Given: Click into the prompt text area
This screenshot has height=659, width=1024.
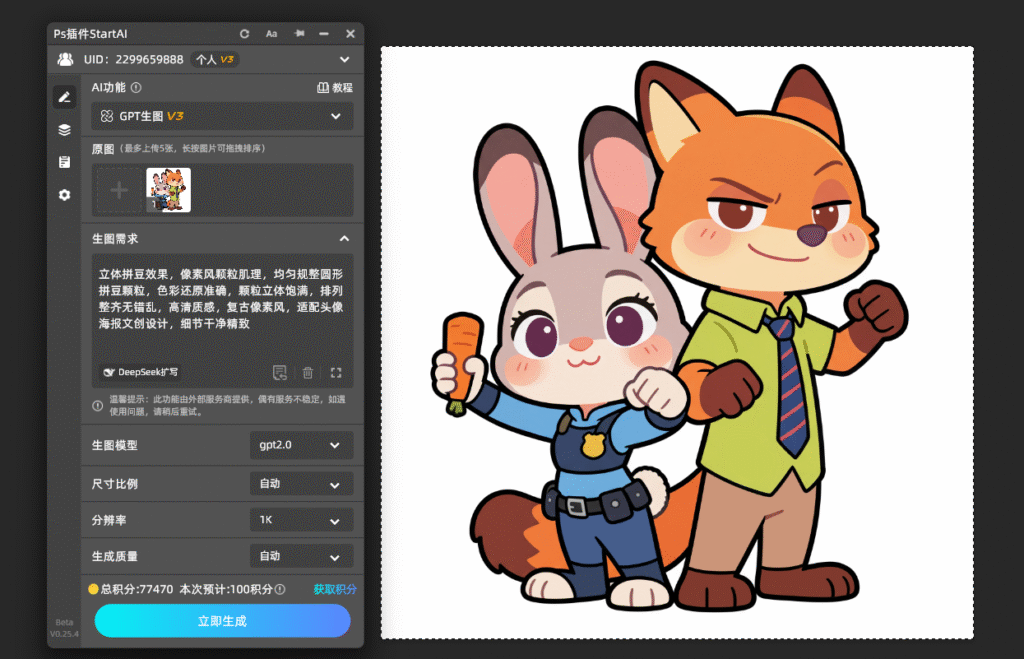Looking at the screenshot, I should [x=222, y=307].
